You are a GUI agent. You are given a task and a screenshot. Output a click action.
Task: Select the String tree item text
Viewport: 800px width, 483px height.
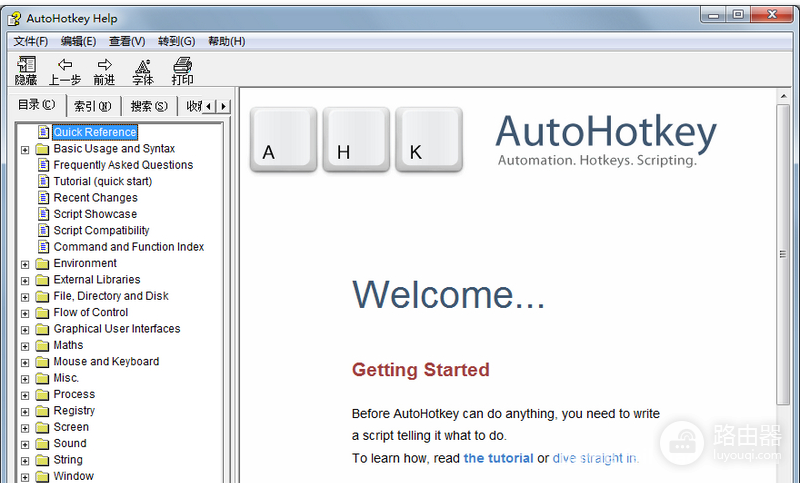(x=68, y=460)
